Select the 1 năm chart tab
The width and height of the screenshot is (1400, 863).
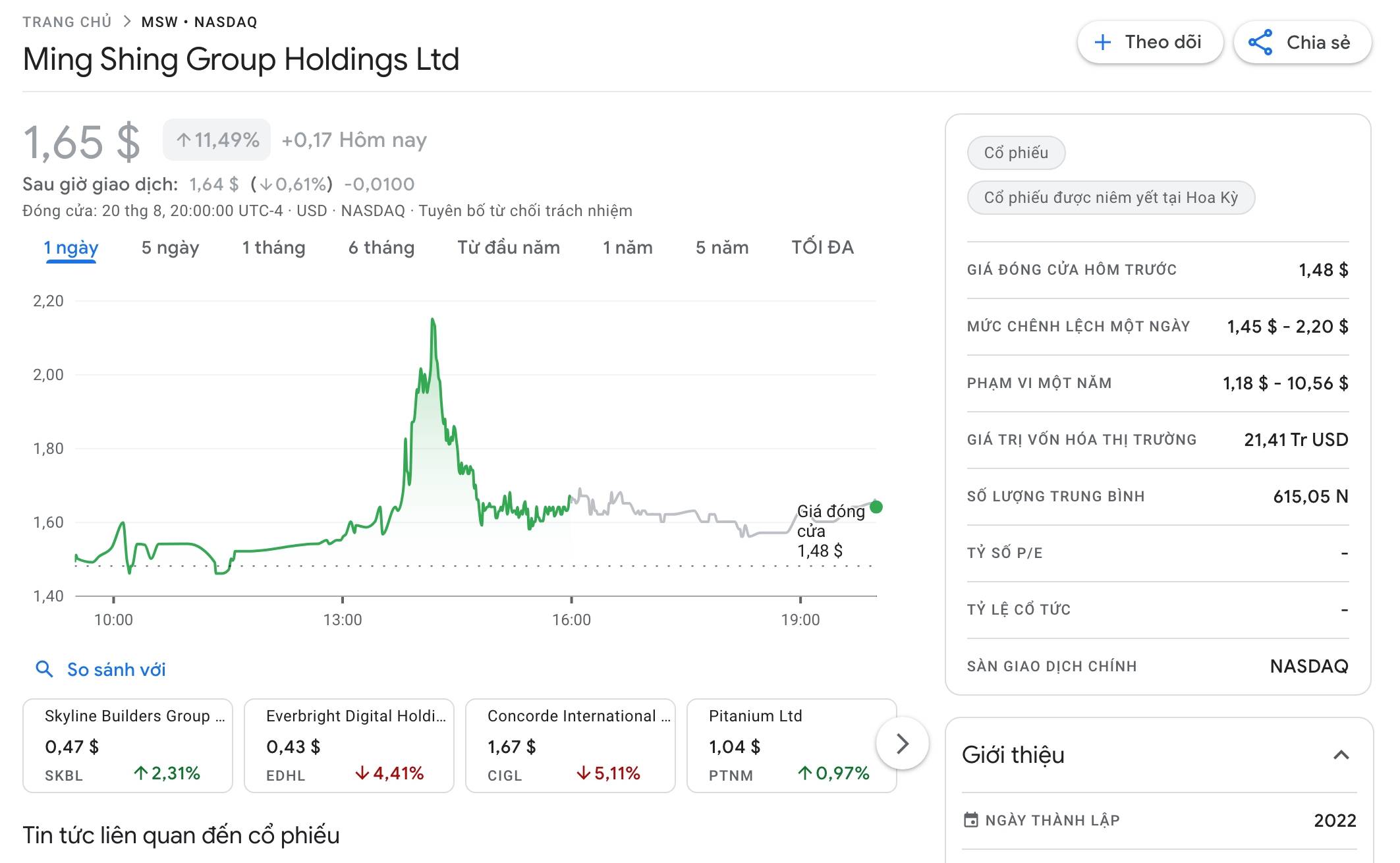click(x=628, y=248)
